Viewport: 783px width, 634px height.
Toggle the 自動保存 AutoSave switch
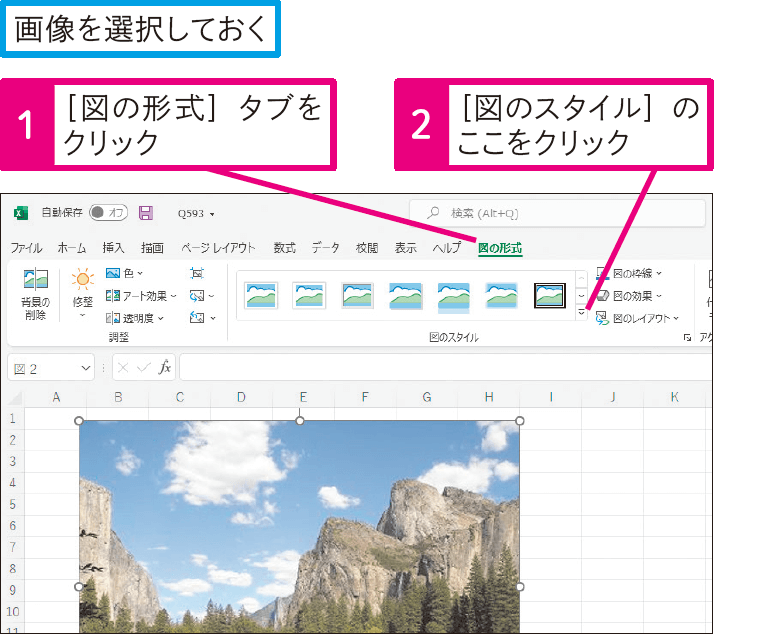click(108, 213)
